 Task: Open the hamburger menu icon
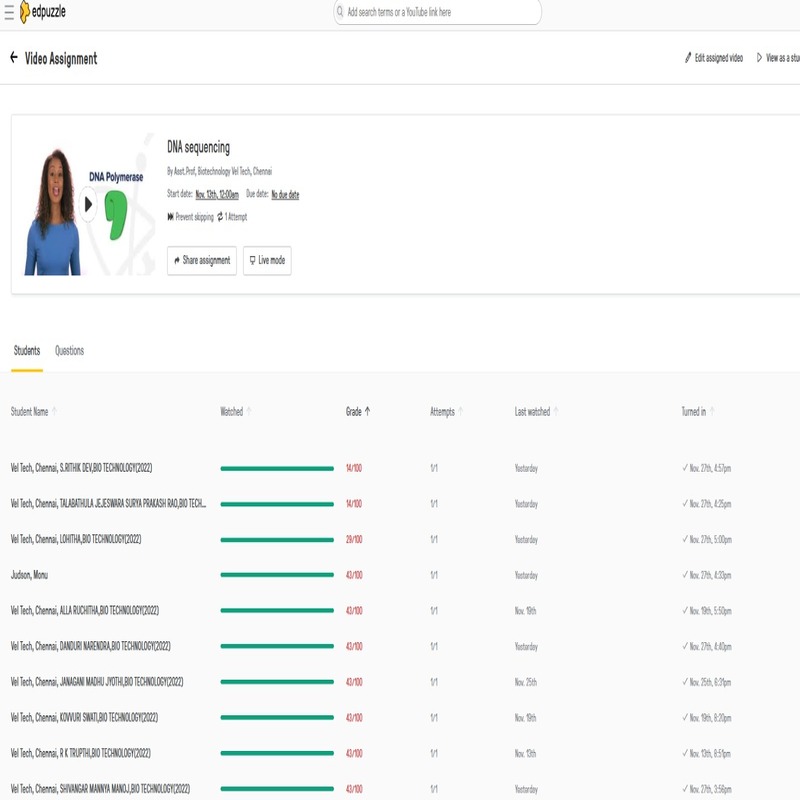[9, 12]
